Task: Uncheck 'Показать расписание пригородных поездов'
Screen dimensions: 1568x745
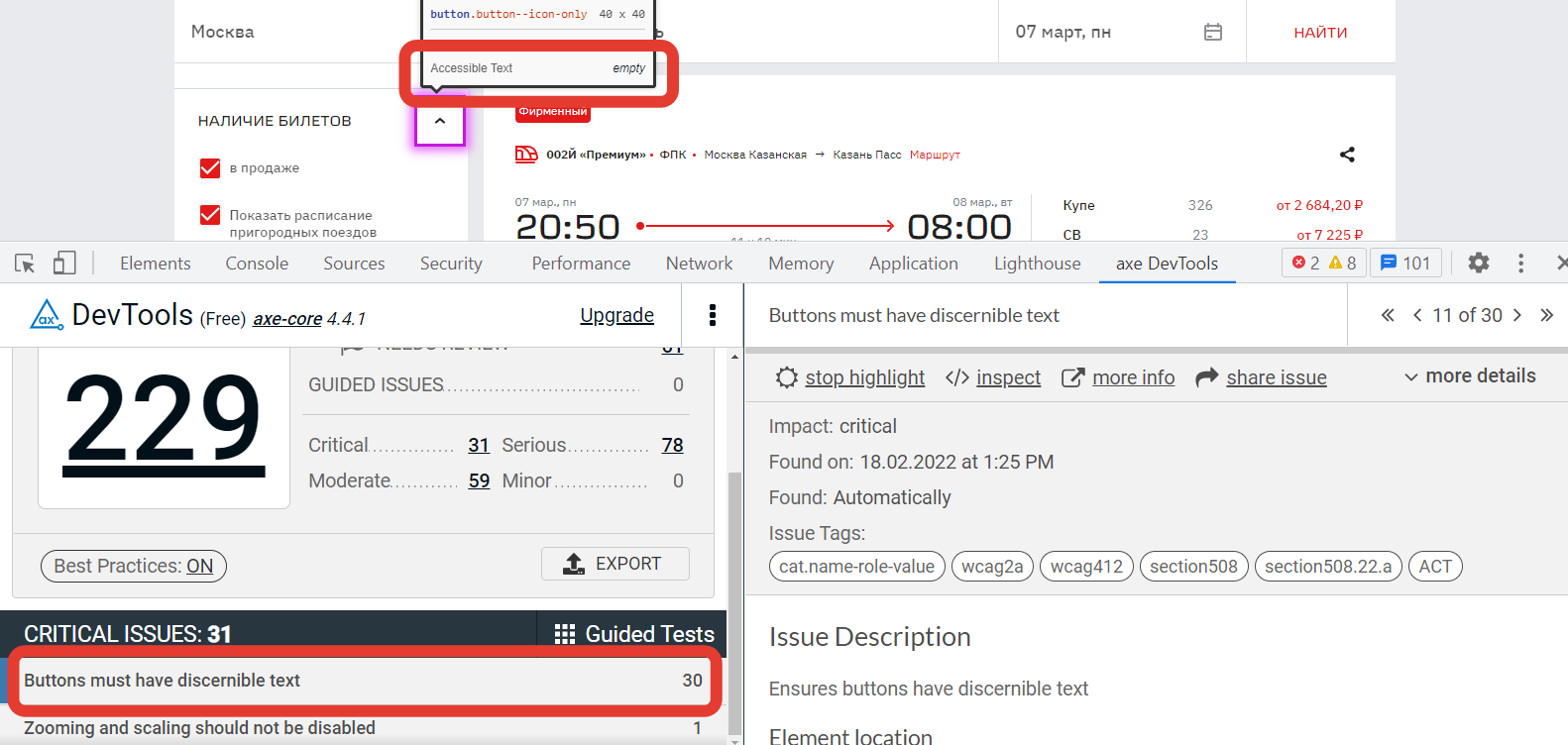Action: click(x=210, y=215)
